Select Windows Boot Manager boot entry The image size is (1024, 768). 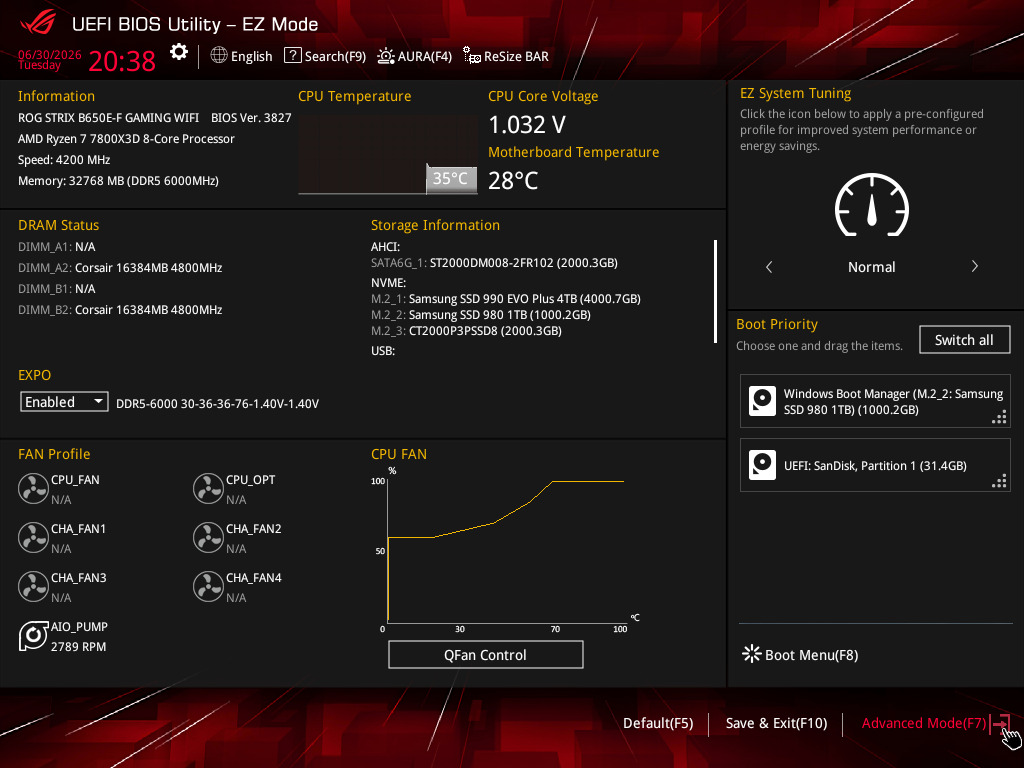point(875,401)
